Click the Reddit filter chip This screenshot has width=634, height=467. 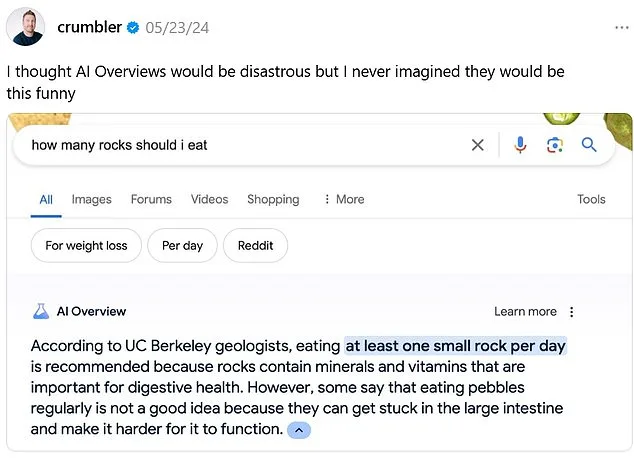(255, 245)
